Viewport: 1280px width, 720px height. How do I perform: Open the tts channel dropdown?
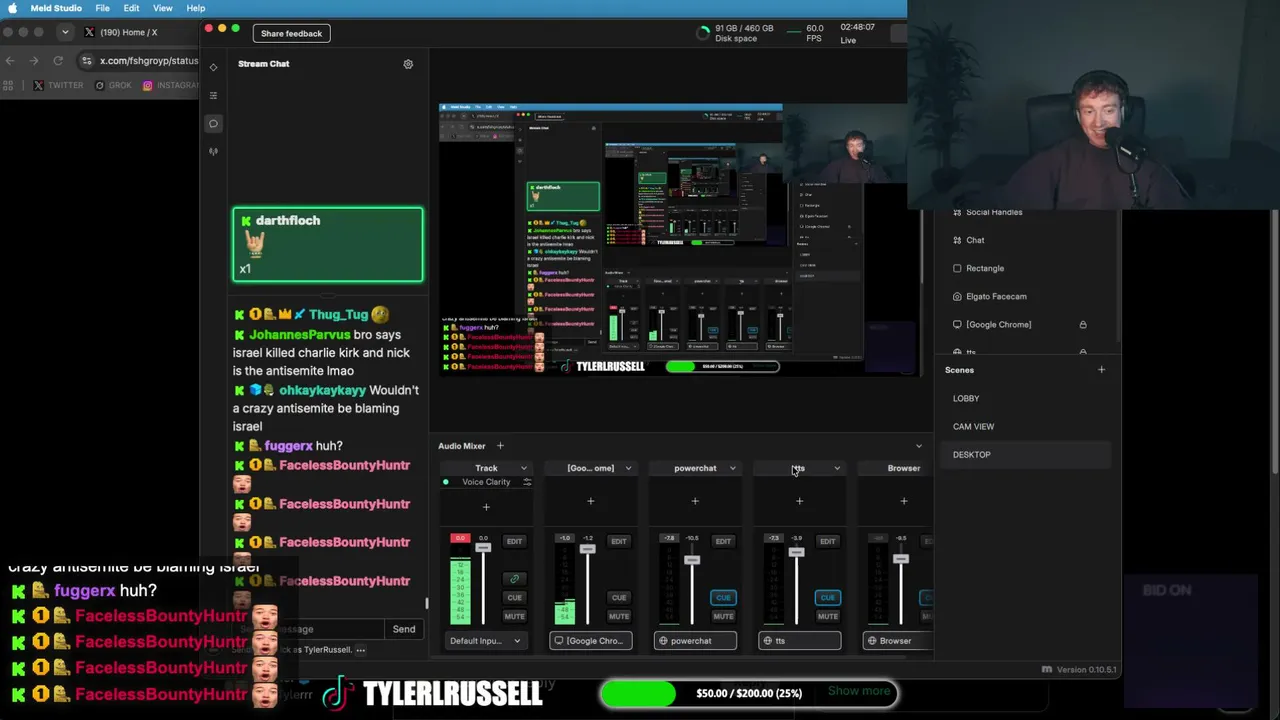[x=837, y=468]
